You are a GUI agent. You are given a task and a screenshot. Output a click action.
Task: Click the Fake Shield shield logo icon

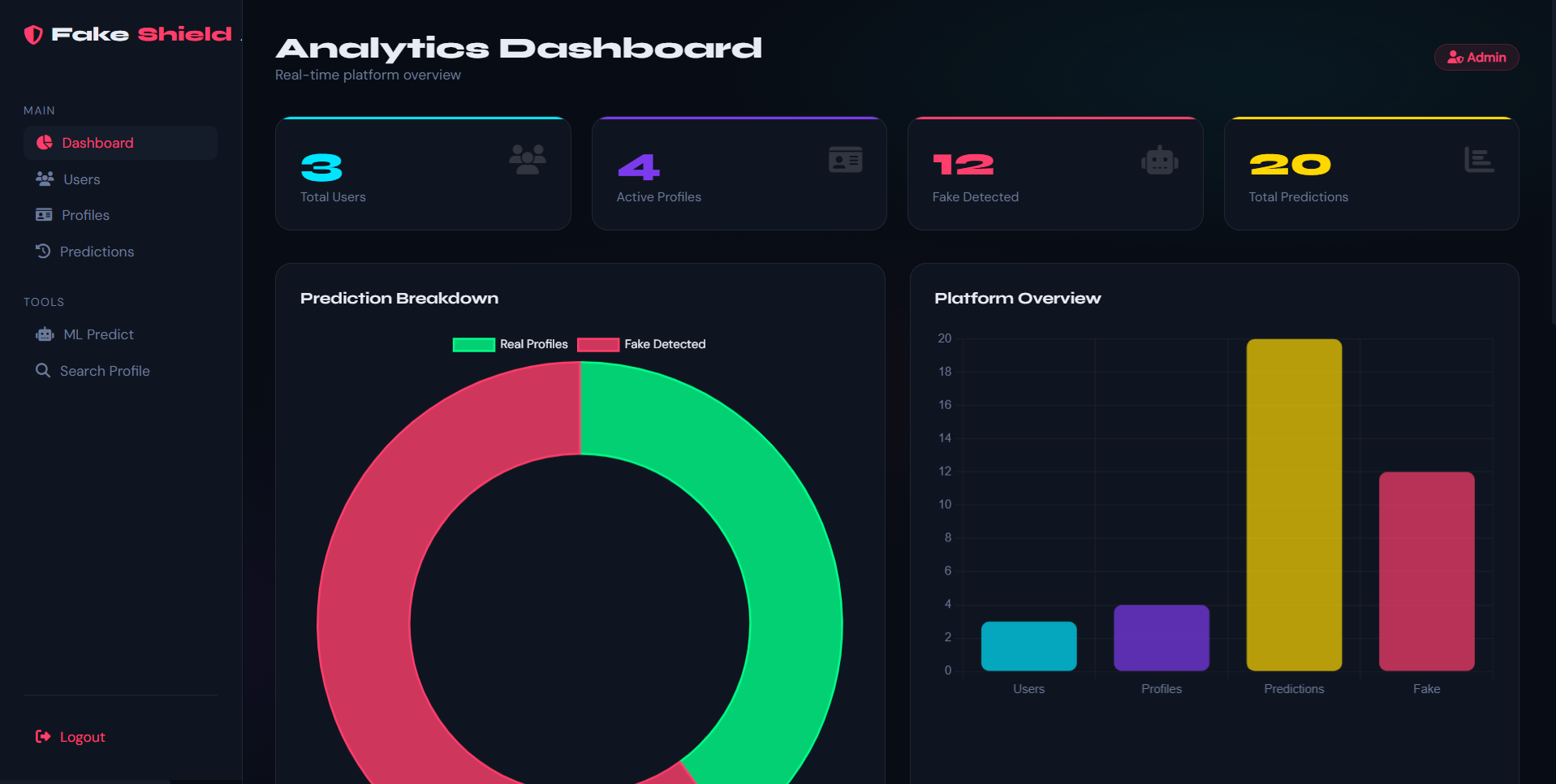pyautogui.click(x=33, y=34)
